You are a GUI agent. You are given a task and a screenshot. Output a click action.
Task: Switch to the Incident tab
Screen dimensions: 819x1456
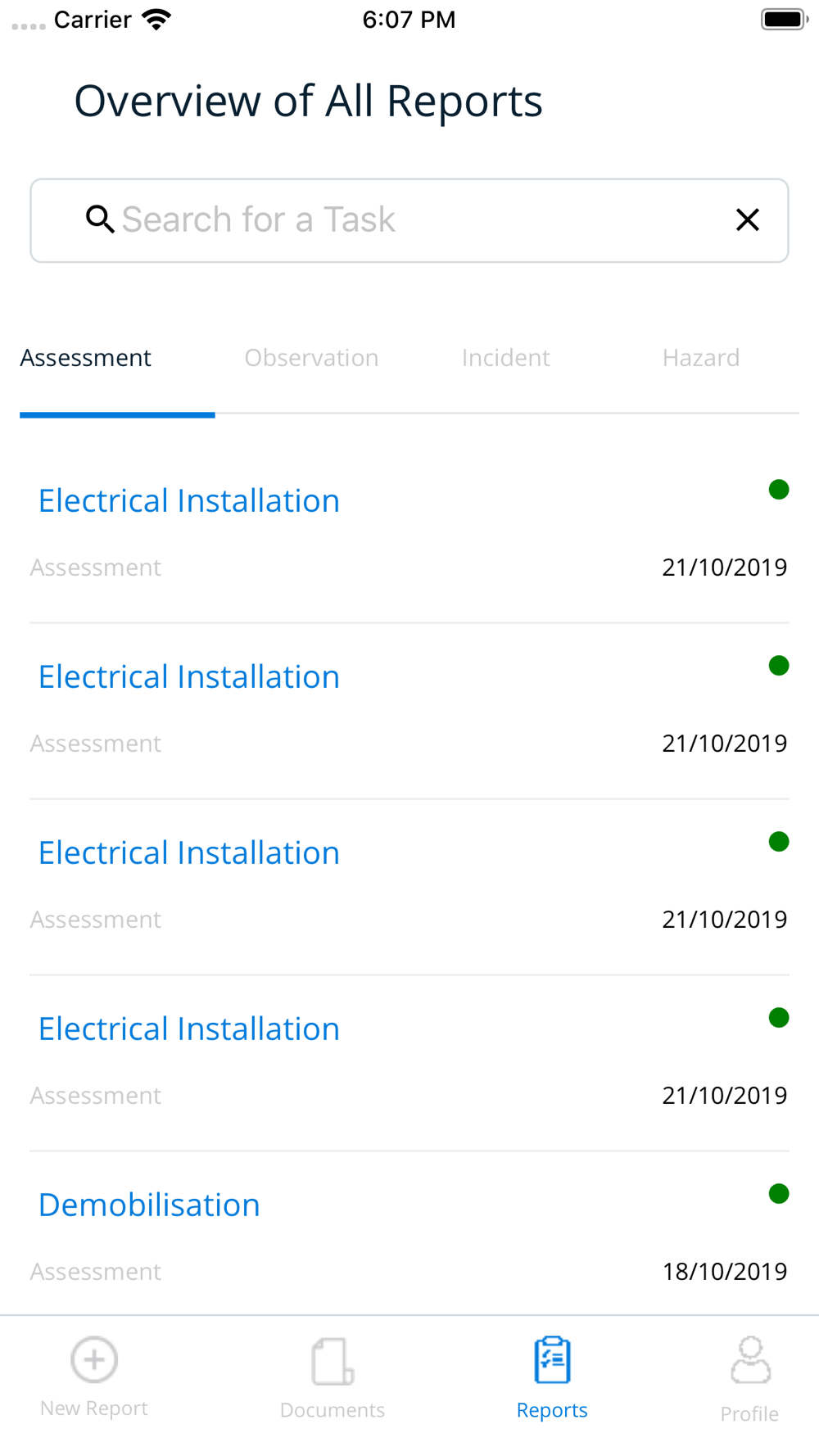505,358
